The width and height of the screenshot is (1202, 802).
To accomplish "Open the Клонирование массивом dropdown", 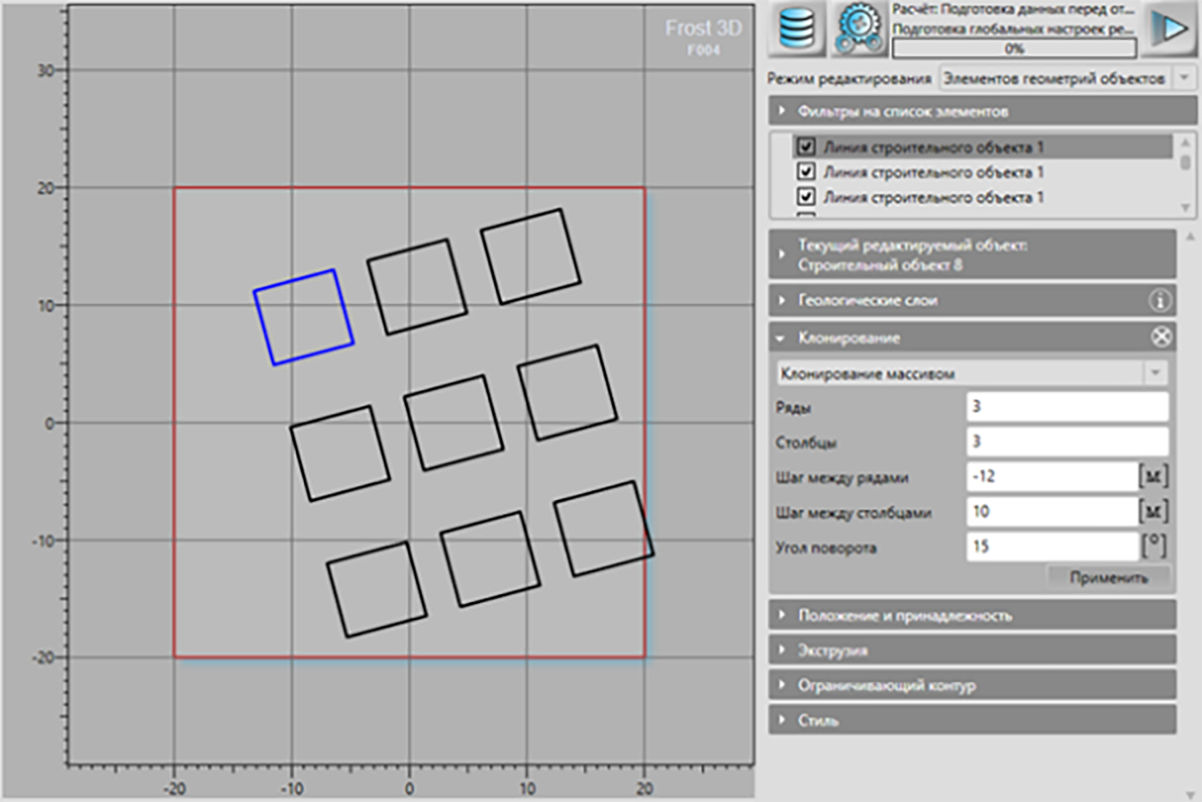I will (972, 373).
